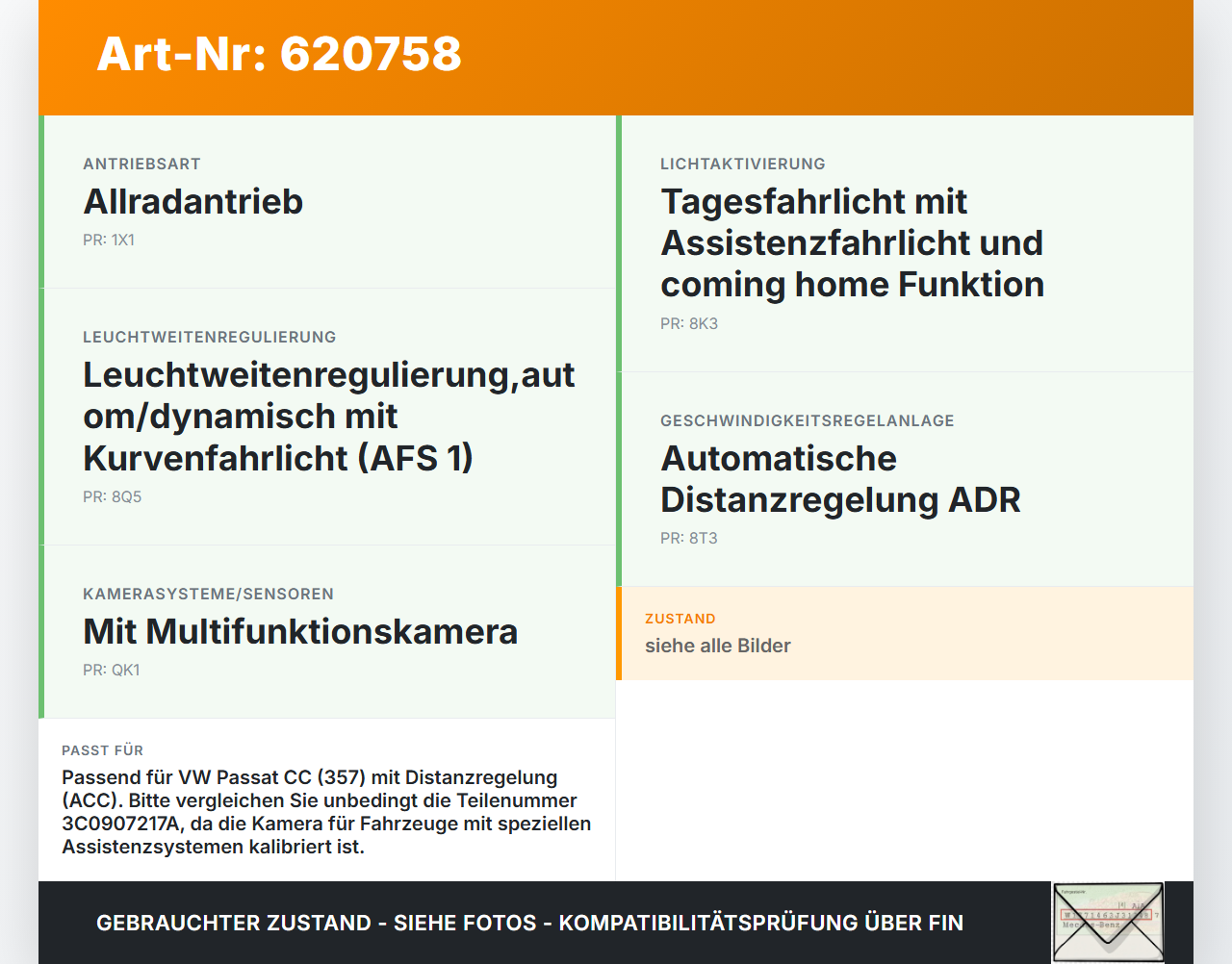Select the KAMERASYSTEME/SENSOREN label
Image resolution: width=1232 pixels, height=964 pixels.
click(208, 595)
